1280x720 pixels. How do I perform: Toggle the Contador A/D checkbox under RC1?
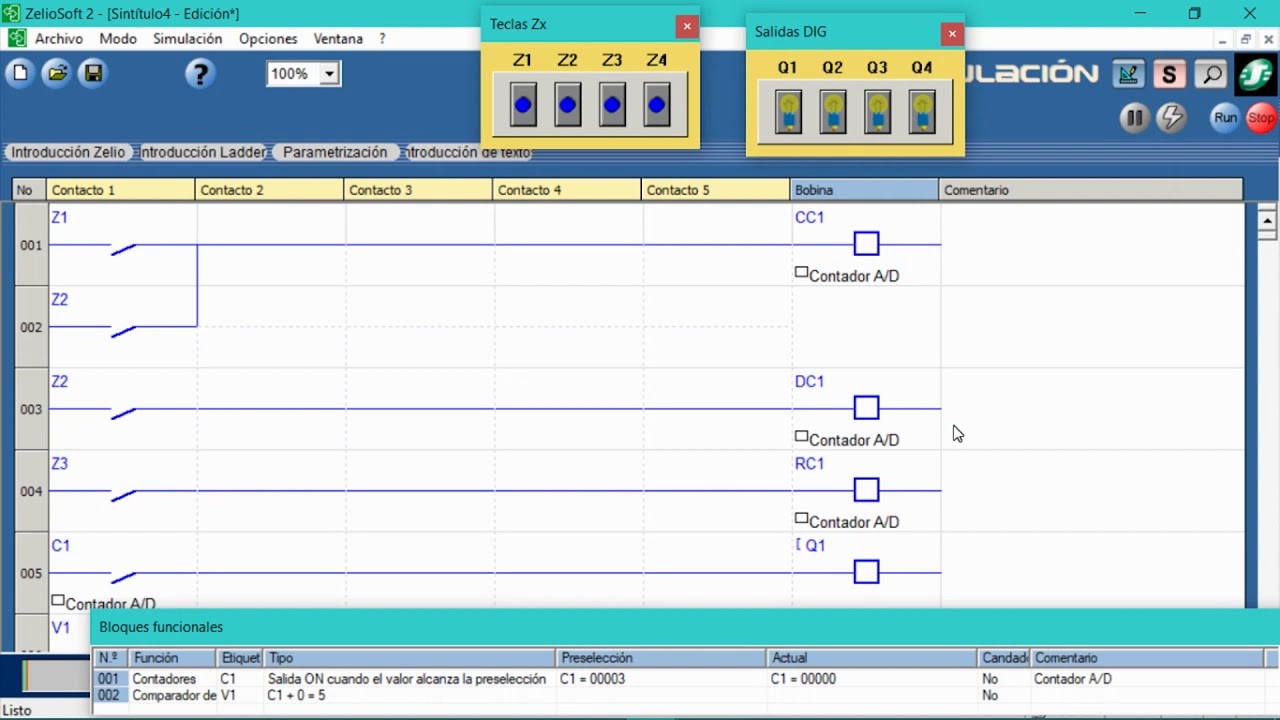(801, 518)
